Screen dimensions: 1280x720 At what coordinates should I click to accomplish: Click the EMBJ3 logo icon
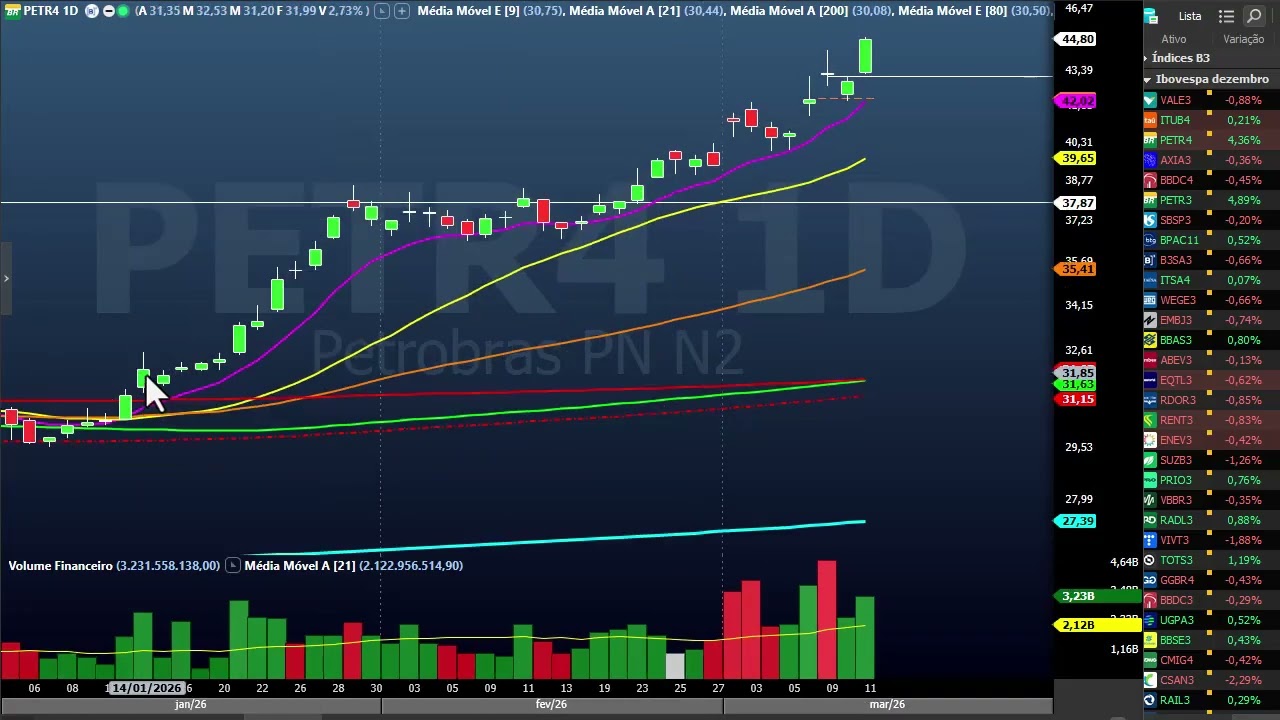1150,320
